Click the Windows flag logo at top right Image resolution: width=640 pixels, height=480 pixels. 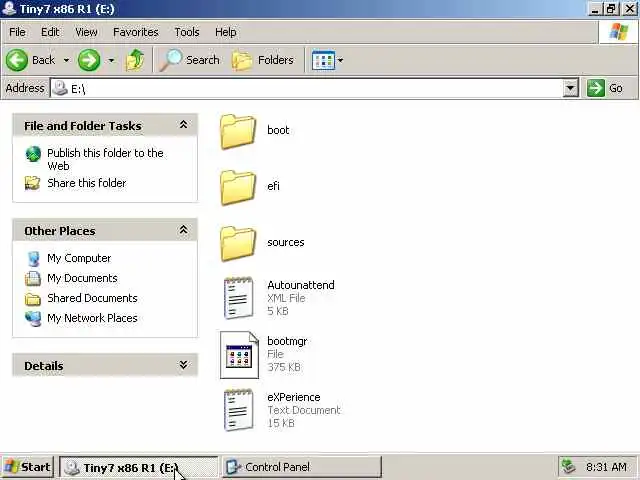point(619,31)
